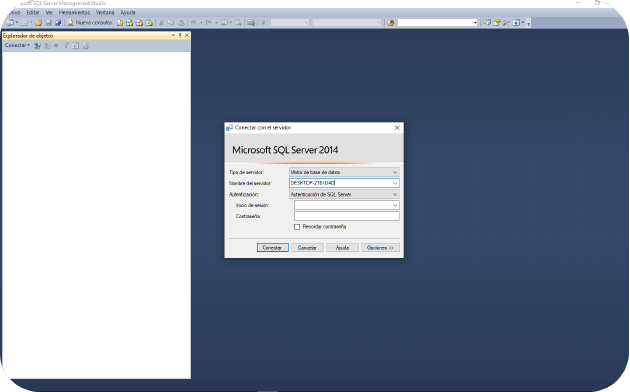Click the Analysis Services XMLA Query icon
Image resolution: width=630 pixels, height=392 pixels.
(149, 22)
